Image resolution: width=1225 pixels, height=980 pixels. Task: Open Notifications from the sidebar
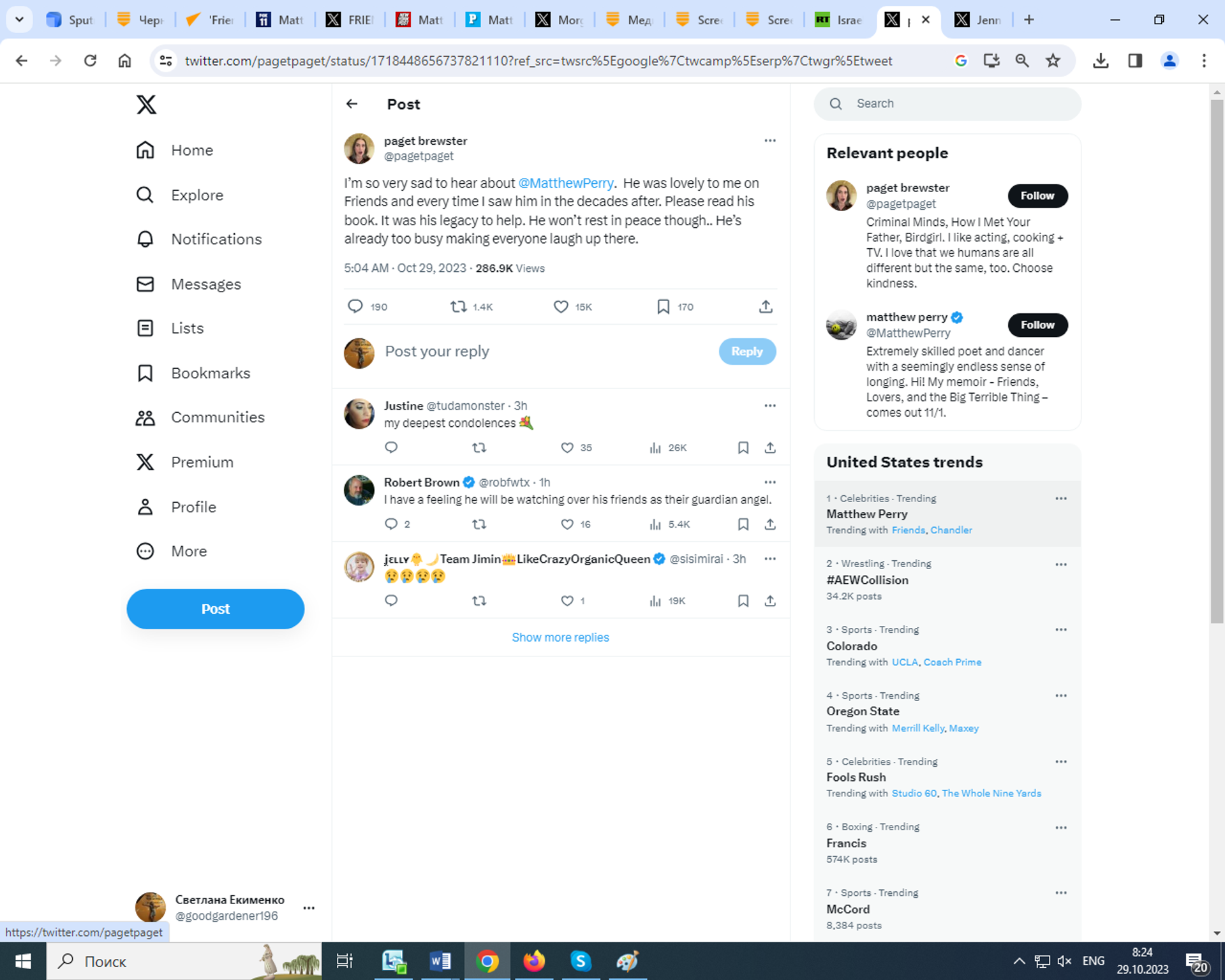(x=199, y=239)
